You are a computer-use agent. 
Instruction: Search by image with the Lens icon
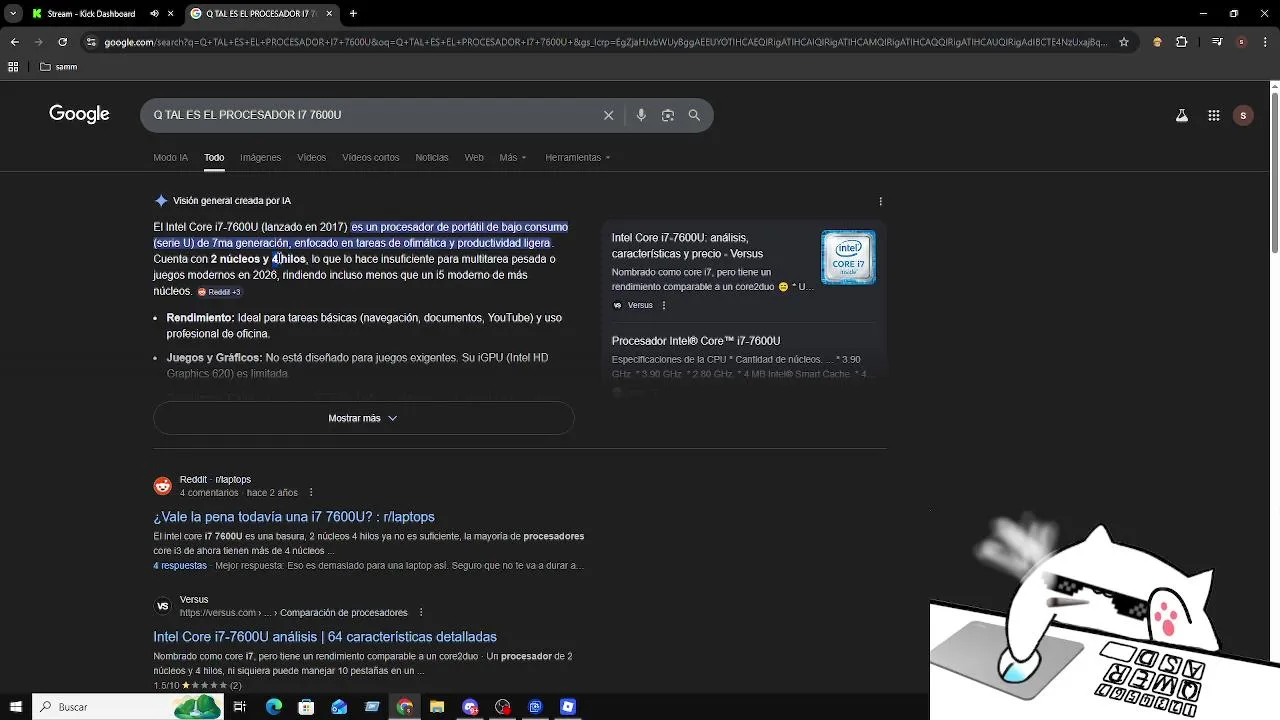[668, 115]
